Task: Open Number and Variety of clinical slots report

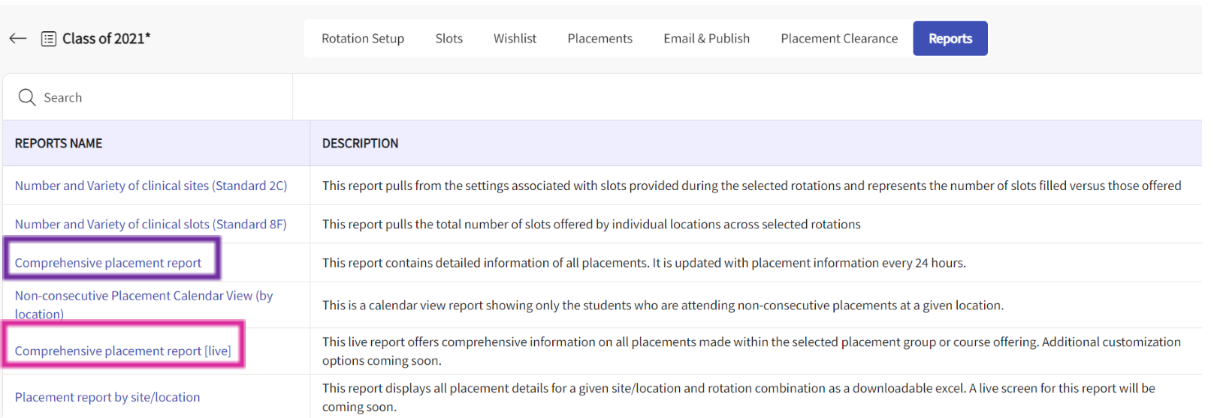Action: 151,225
